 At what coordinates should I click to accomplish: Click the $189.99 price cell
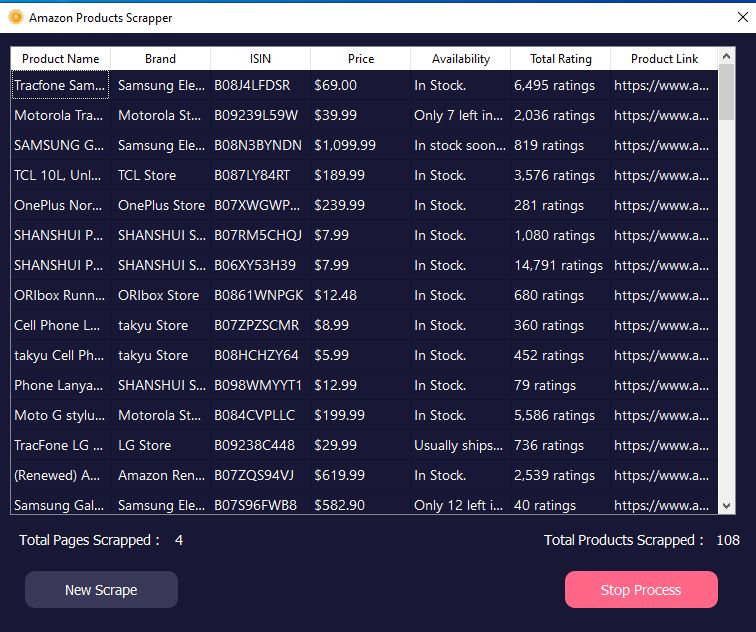point(361,175)
